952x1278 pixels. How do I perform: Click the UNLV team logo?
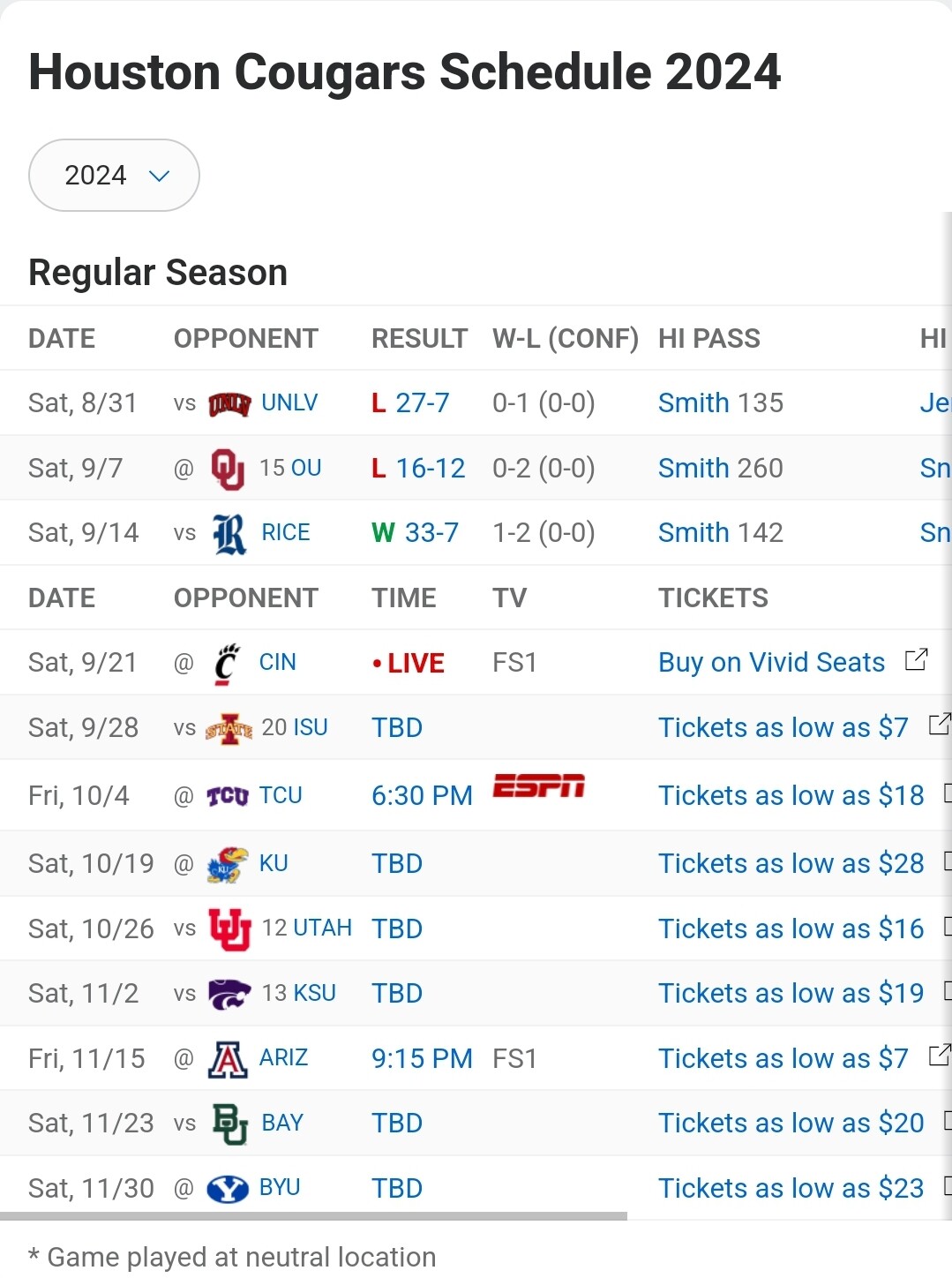[229, 403]
